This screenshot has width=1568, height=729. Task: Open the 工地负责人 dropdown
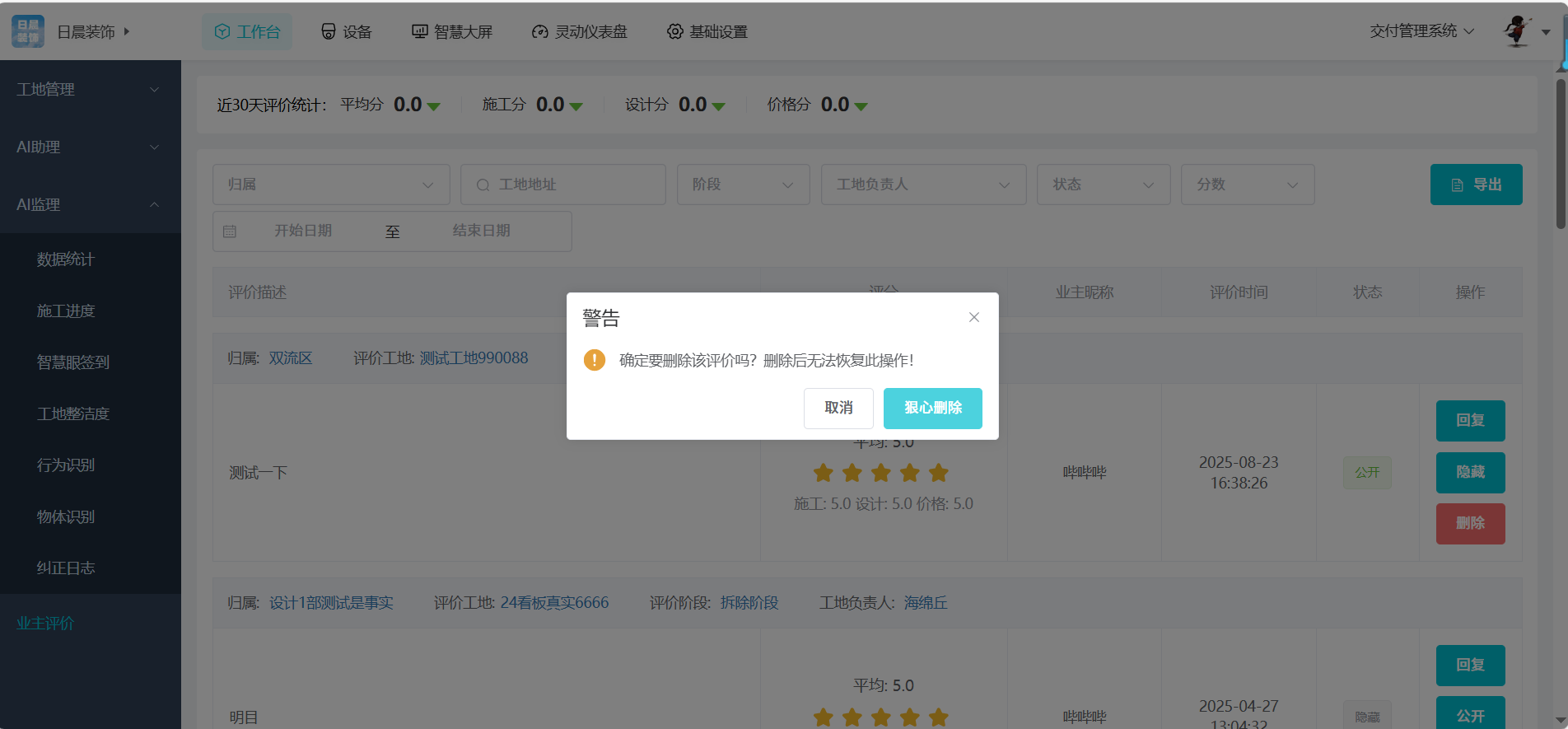click(922, 185)
